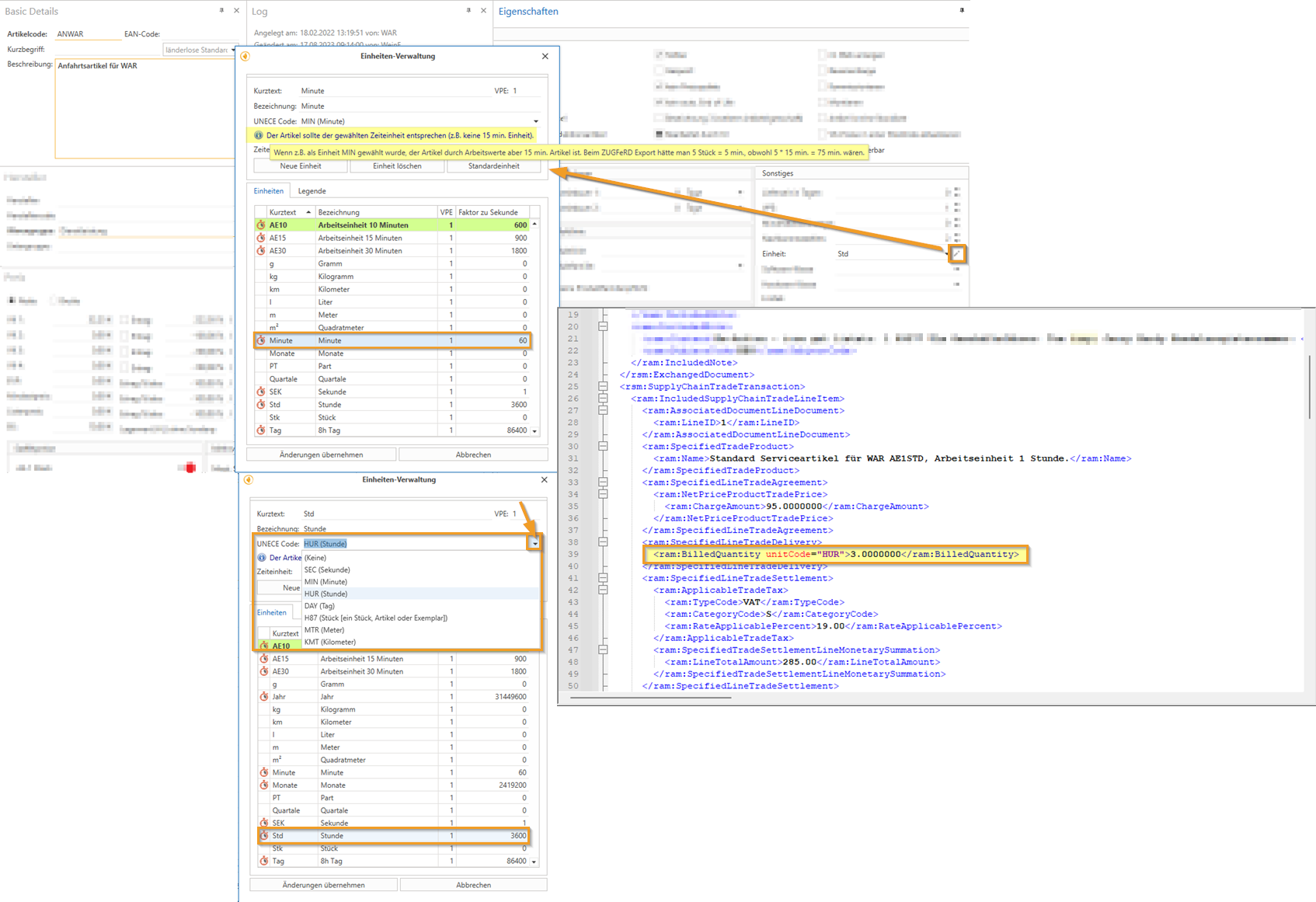Click stopwatch icon on orange-outlined Std row

tap(264, 836)
